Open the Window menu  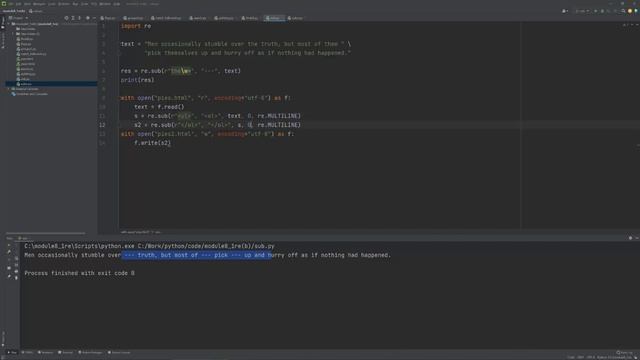point(105,4)
